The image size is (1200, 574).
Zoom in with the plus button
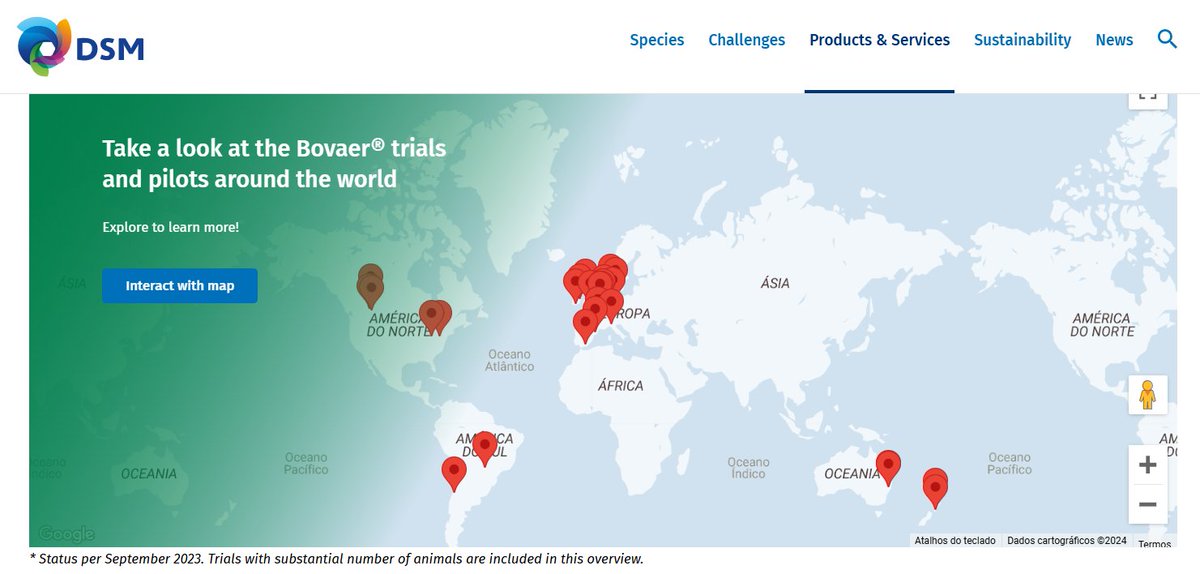tap(1147, 465)
